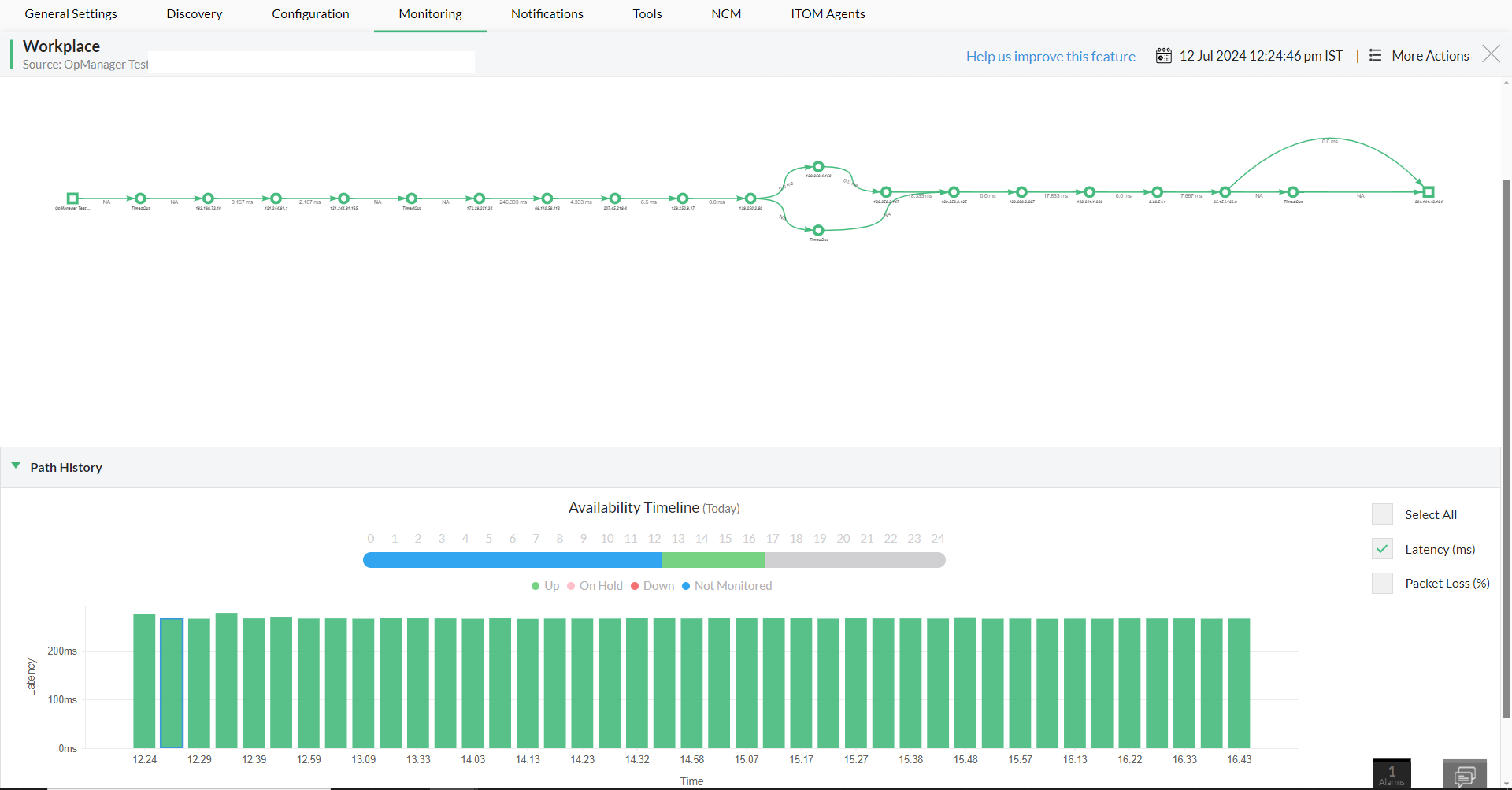Open the calendar date picker
Screen dimensions: 1512x790
(1163, 55)
